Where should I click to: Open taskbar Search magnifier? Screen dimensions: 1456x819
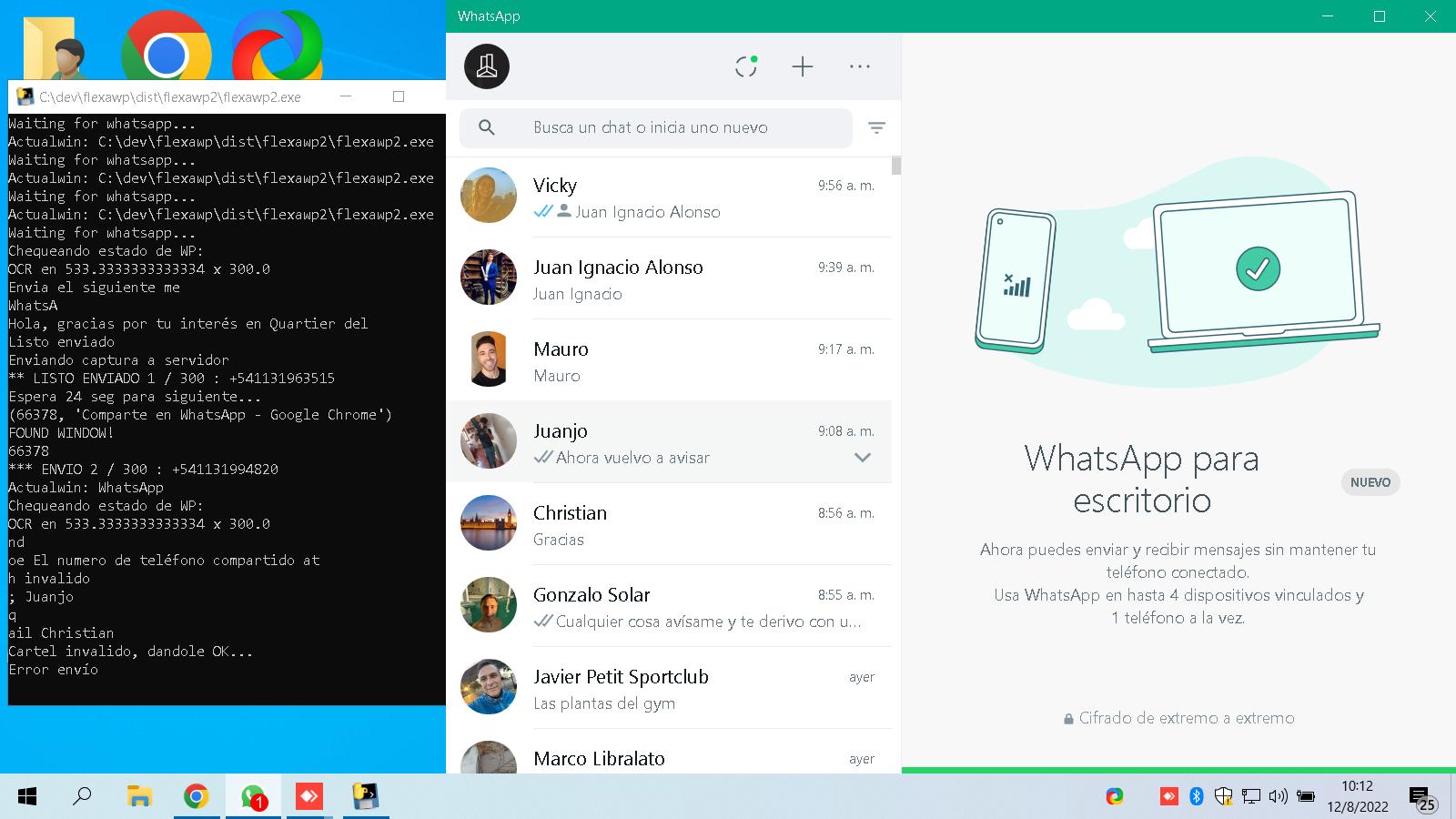[83, 797]
